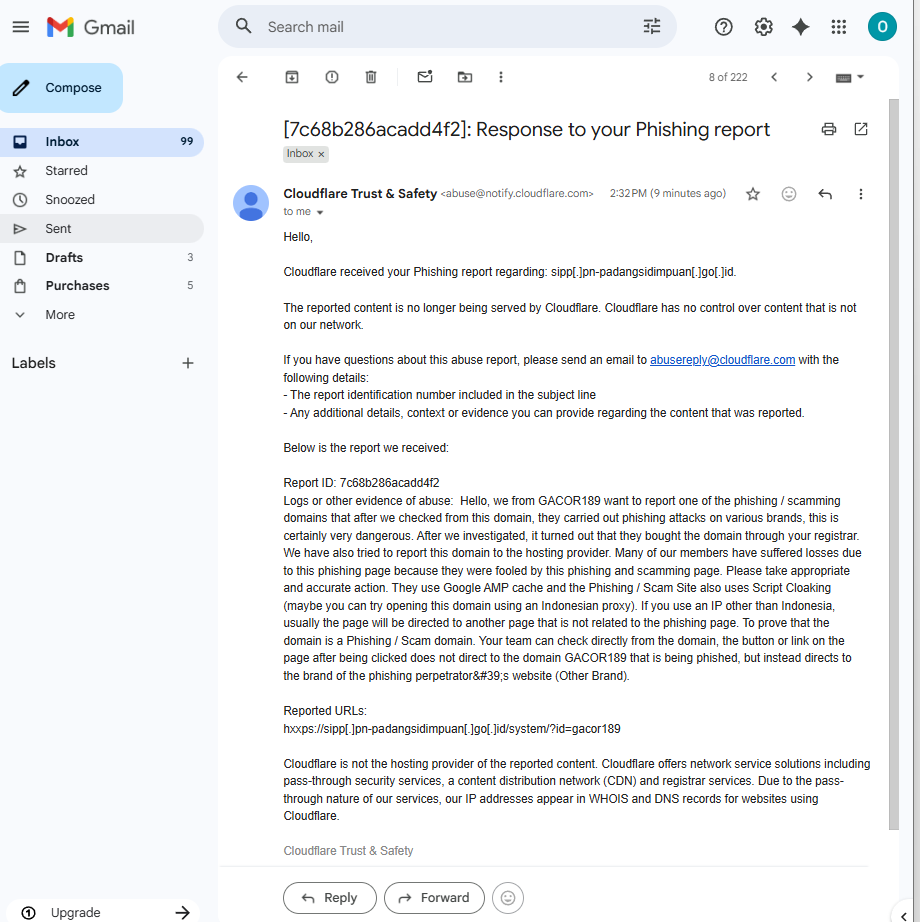The height and width of the screenshot is (922, 920).
Task: Click the email subject heading
Action: click(x=526, y=129)
